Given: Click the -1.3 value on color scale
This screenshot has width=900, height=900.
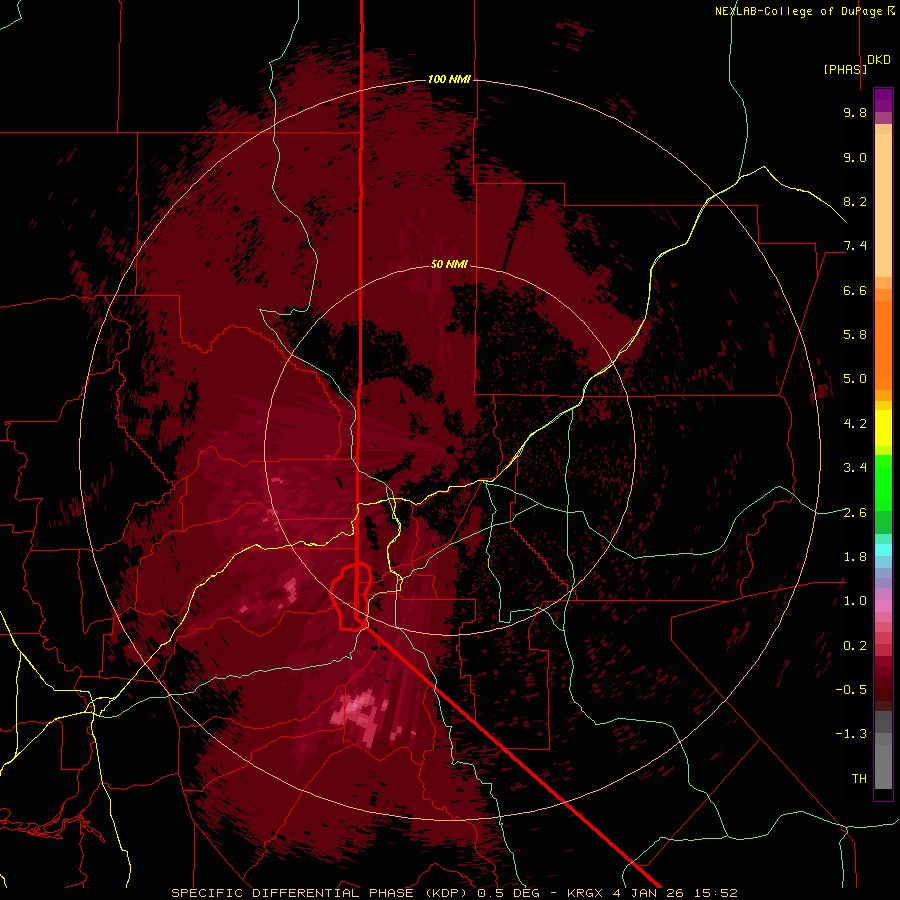Looking at the screenshot, I should pos(851,734).
